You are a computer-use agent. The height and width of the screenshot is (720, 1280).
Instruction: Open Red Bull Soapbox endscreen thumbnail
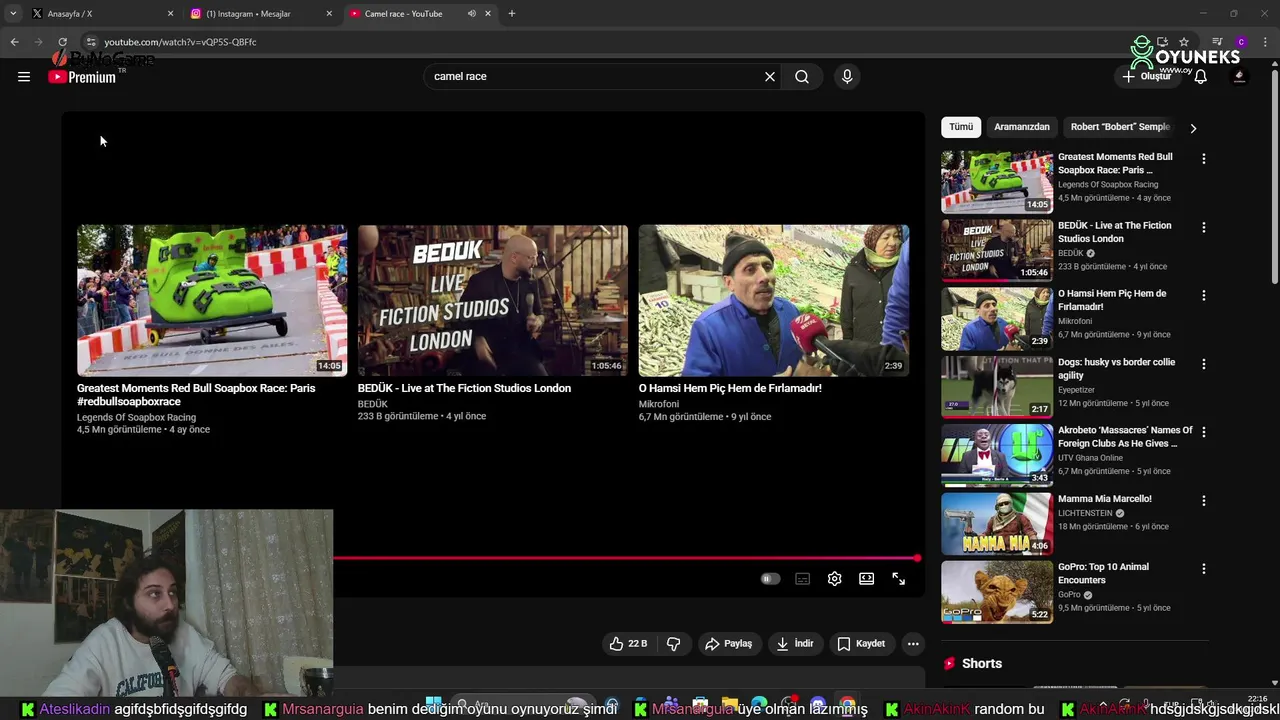tap(212, 300)
